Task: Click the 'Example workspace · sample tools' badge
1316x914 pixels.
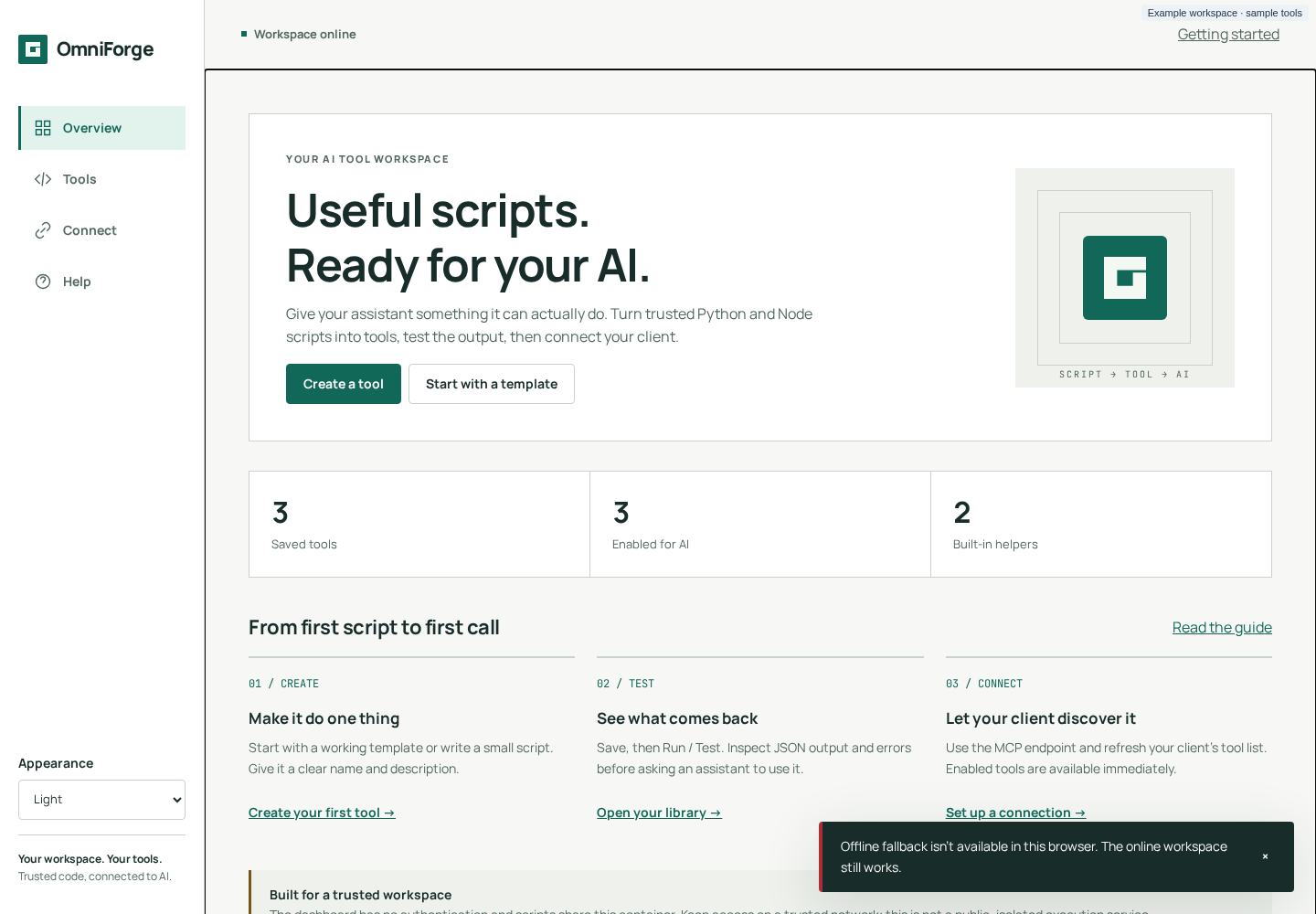Action: coord(1225,13)
